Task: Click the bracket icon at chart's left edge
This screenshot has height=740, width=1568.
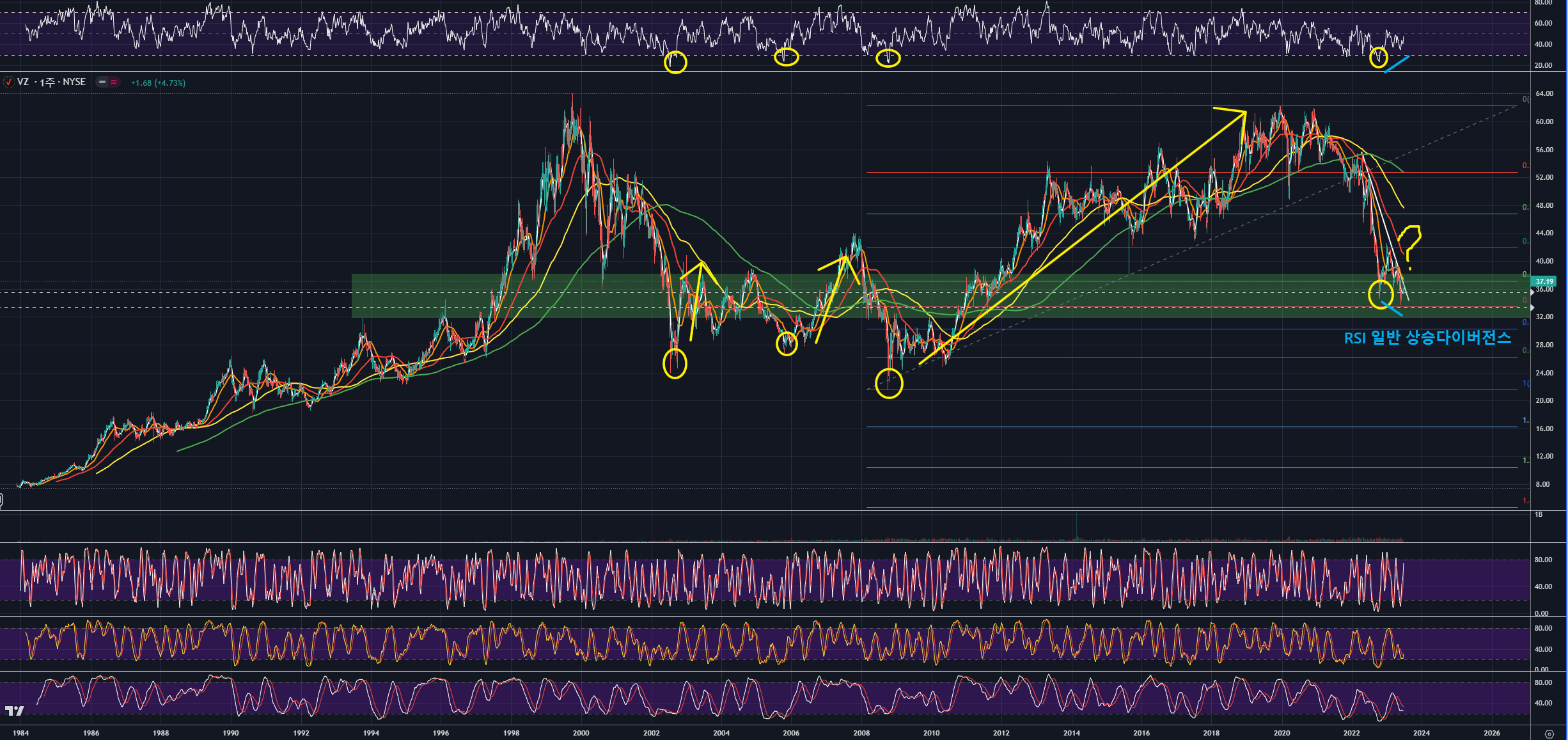Action: tap(1, 501)
